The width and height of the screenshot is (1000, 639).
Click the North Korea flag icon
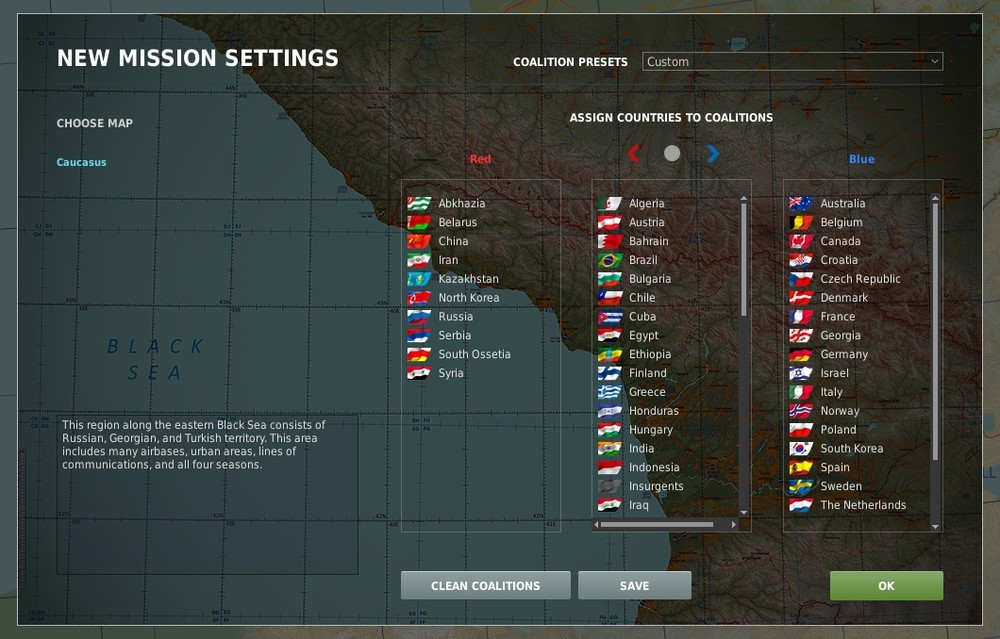click(419, 297)
